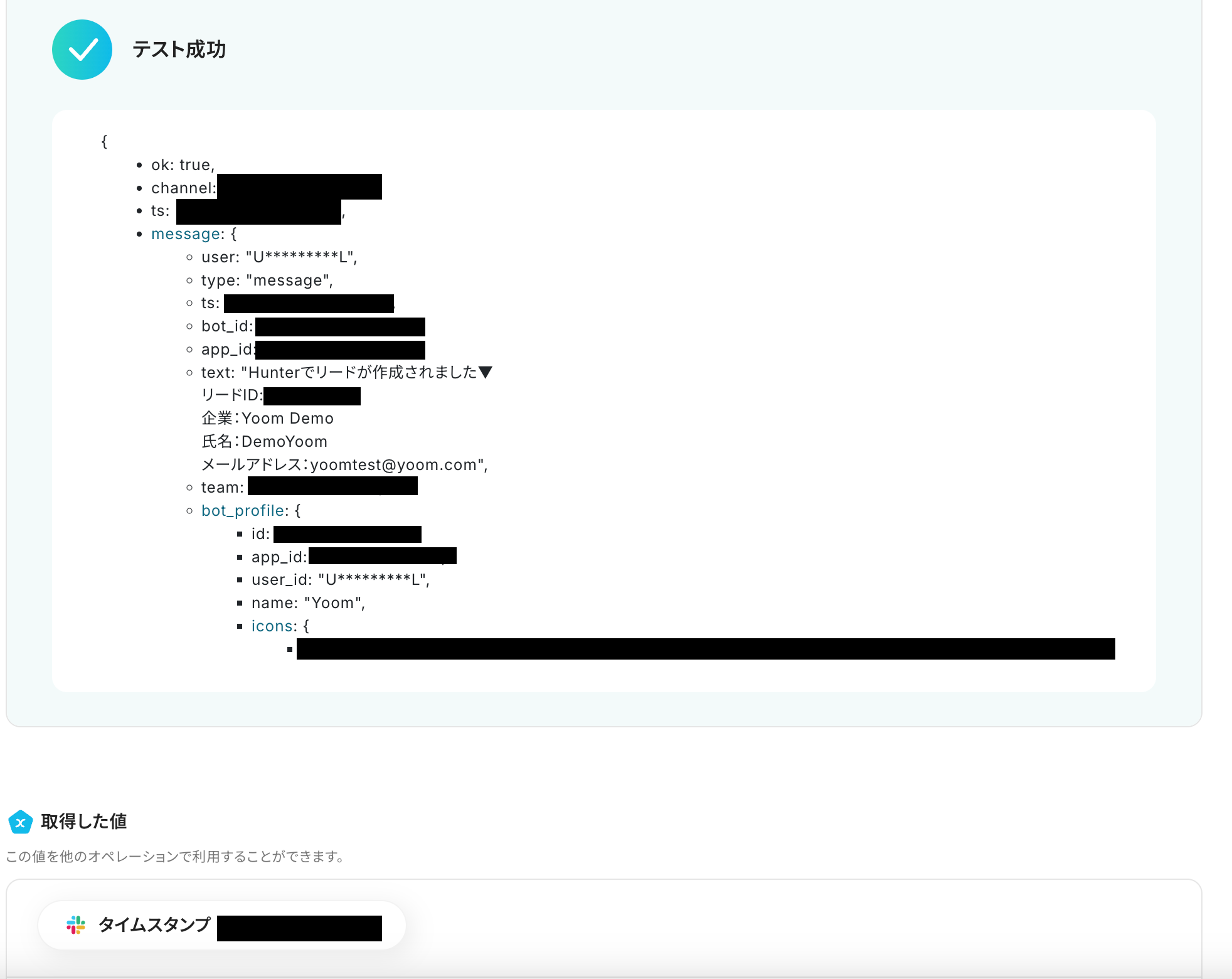Click the 取得した値 section heading
The height and width of the screenshot is (979, 1232).
[x=84, y=821]
